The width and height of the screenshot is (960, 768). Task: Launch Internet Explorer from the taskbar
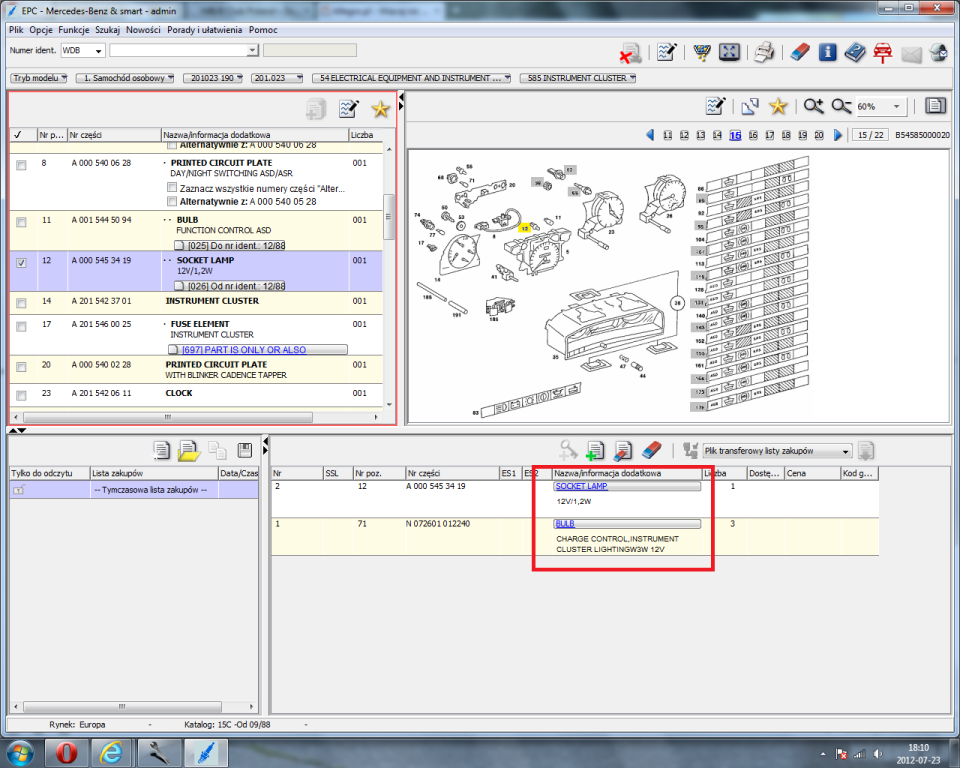pyautogui.click(x=113, y=751)
